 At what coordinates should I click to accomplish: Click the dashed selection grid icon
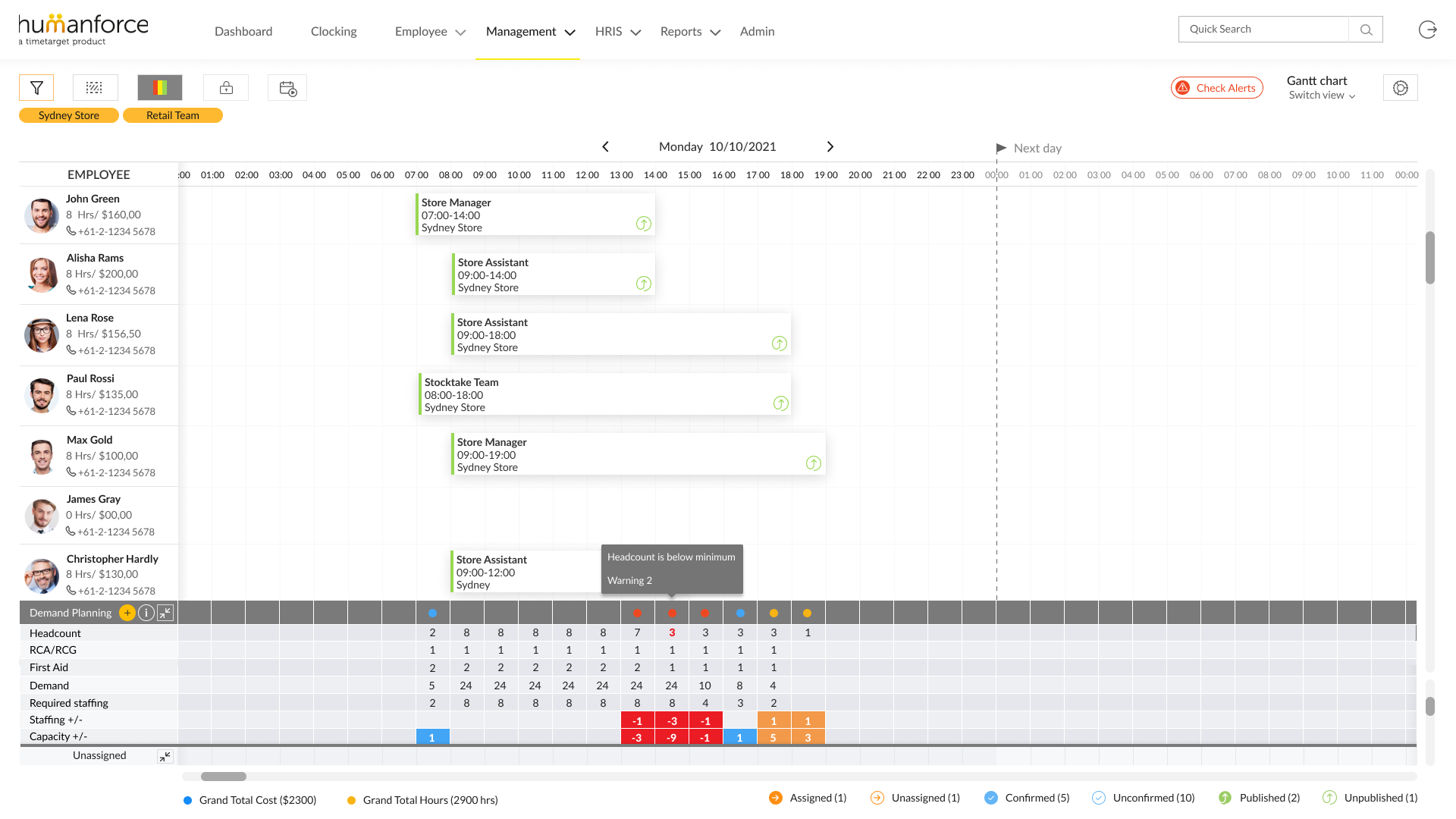click(x=95, y=88)
